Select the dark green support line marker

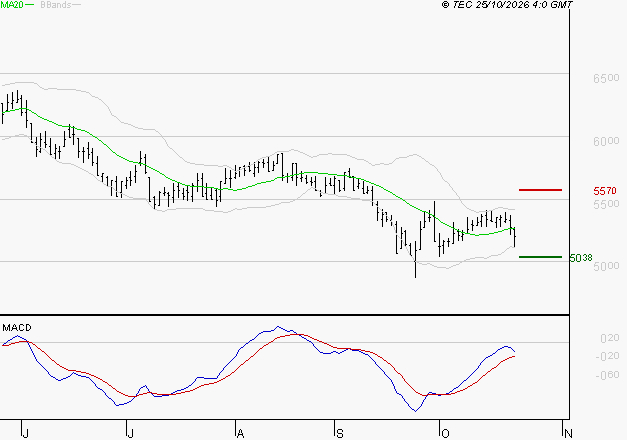click(x=540, y=257)
